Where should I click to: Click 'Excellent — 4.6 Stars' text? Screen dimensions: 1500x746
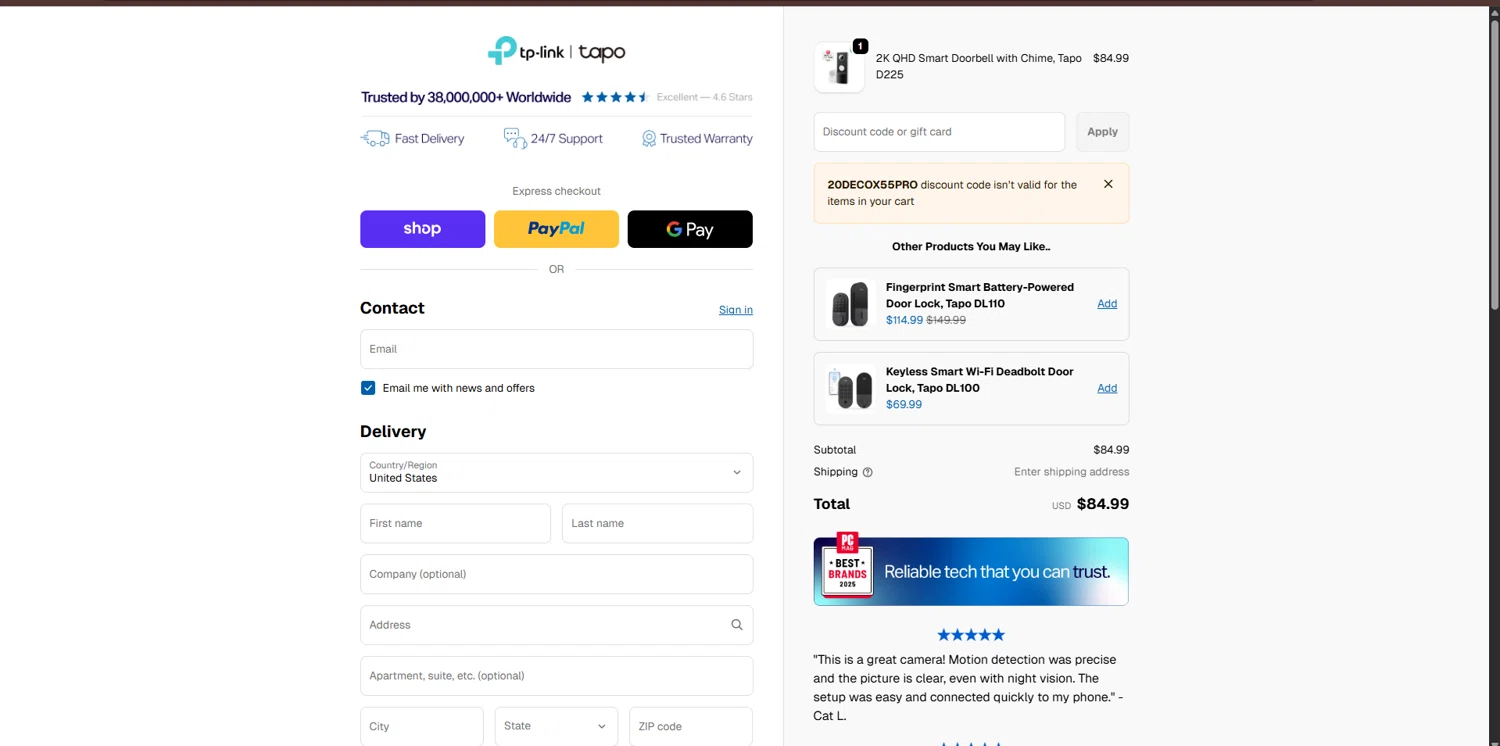(704, 97)
